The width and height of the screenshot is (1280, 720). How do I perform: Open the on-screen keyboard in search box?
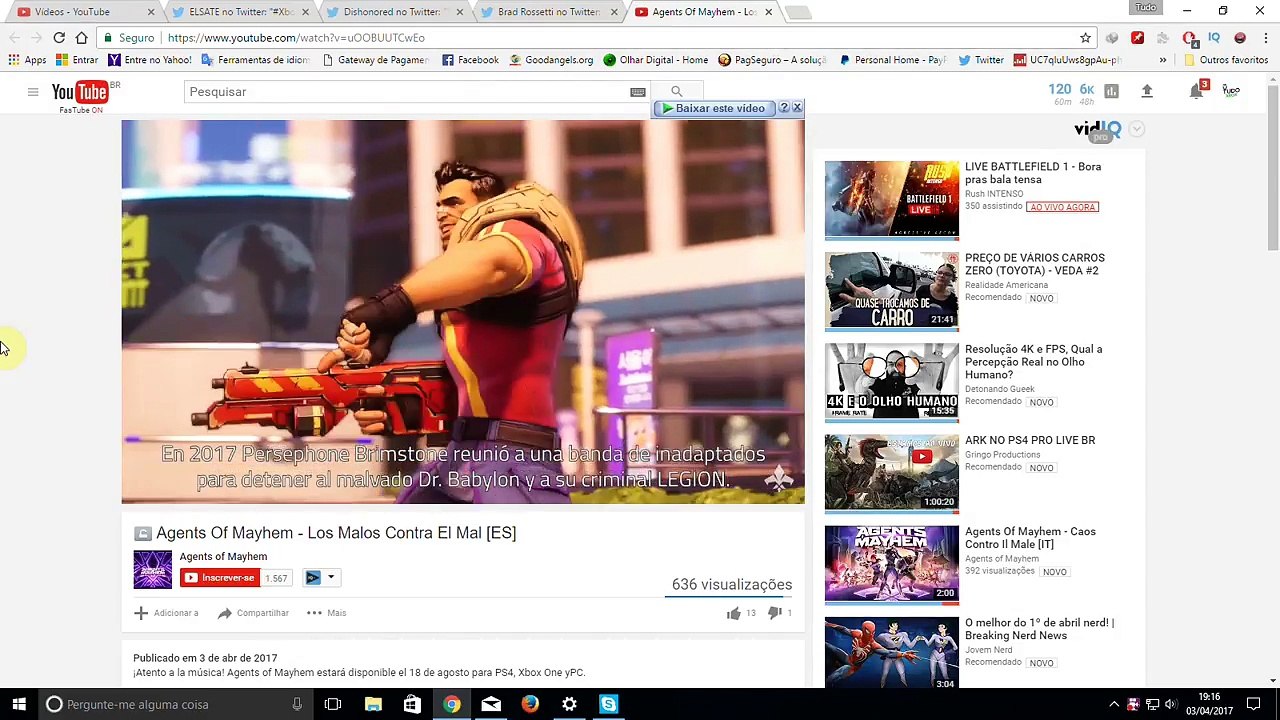[637, 92]
